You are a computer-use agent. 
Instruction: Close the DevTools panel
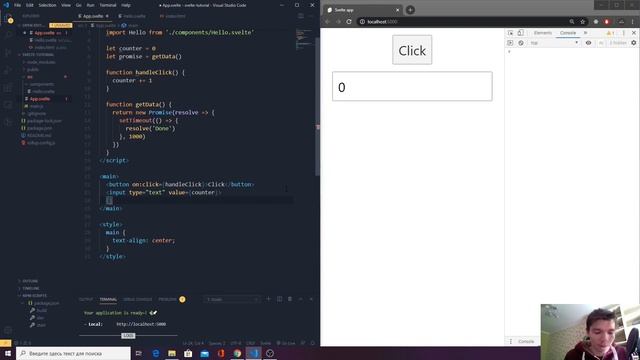pyautogui.click(x=634, y=33)
